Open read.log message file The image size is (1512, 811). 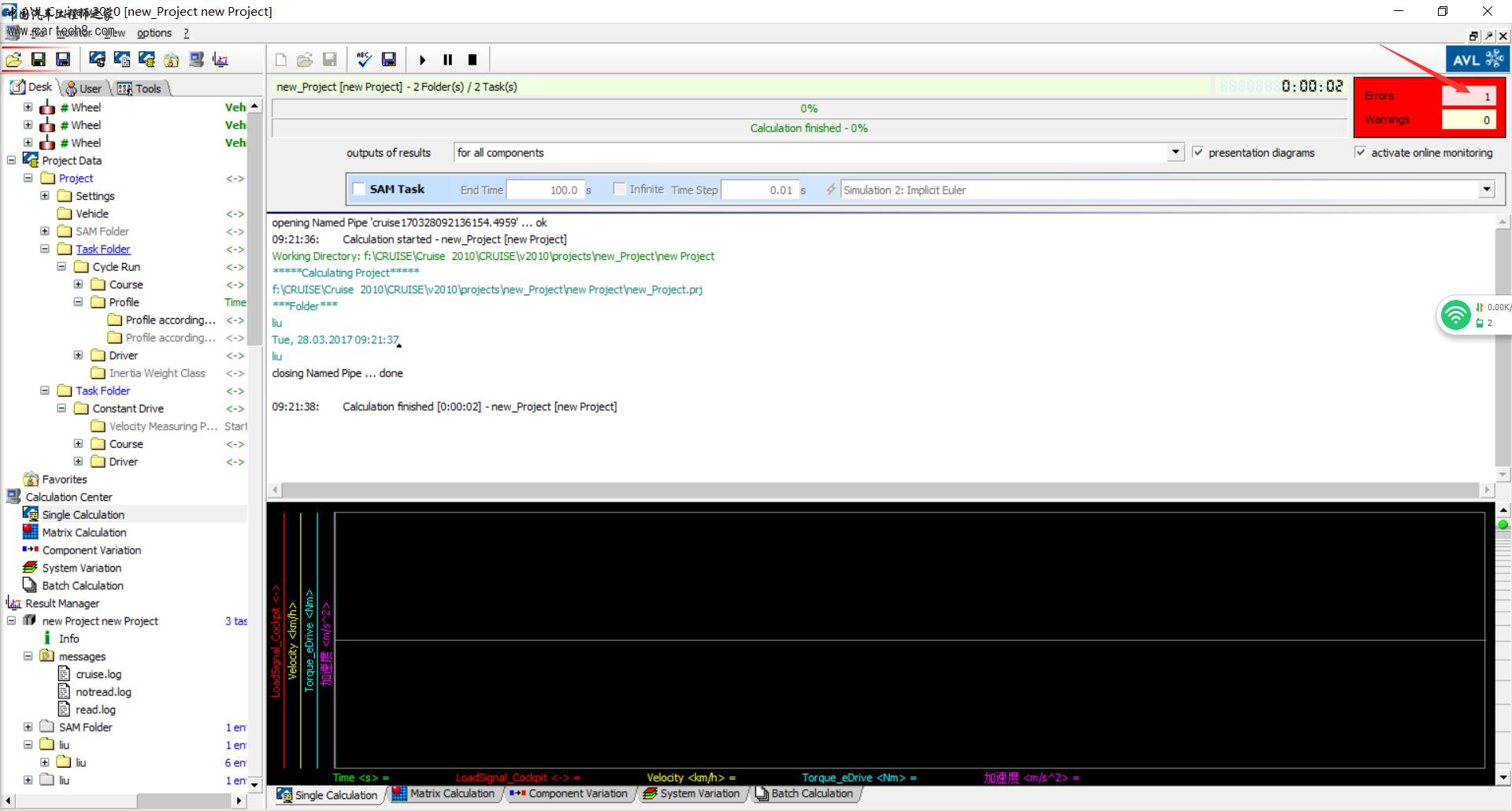coord(95,709)
